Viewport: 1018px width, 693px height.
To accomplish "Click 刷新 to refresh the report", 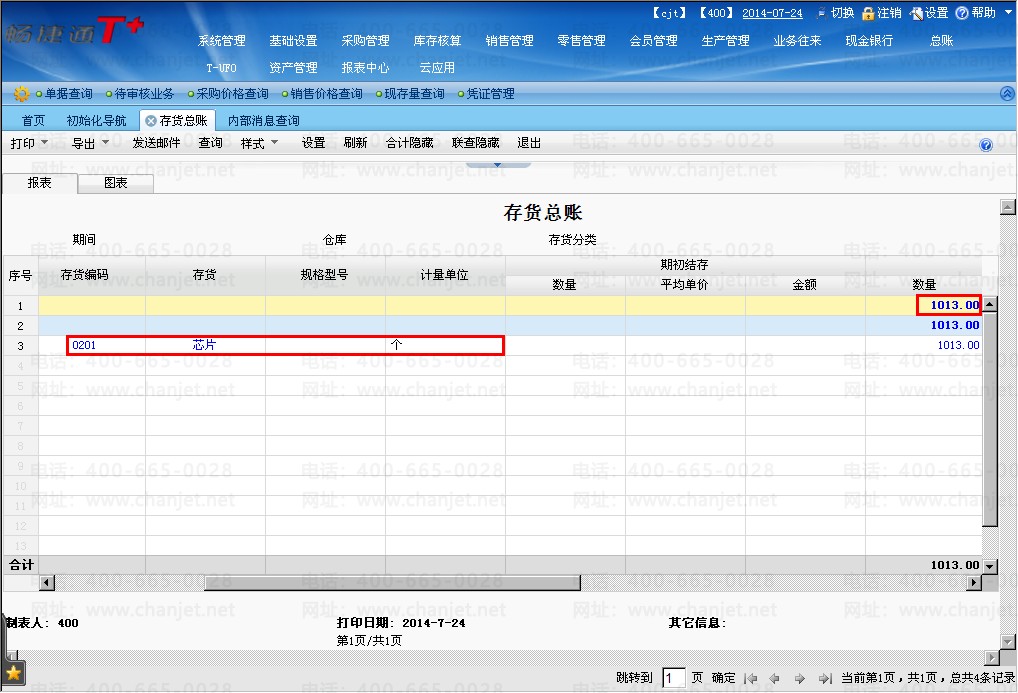I will click(x=355, y=143).
